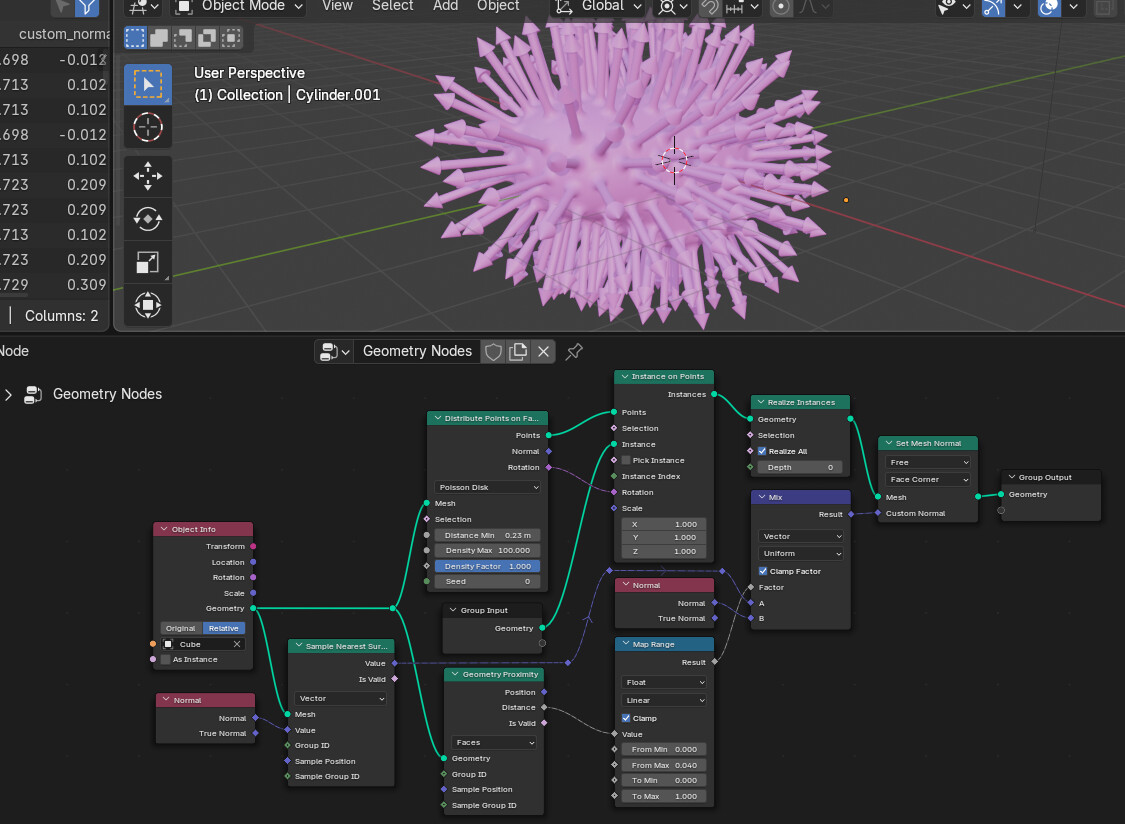Adjust Density Max value field
Image resolution: width=1125 pixels, height=824 pixels.
[487, 551]
